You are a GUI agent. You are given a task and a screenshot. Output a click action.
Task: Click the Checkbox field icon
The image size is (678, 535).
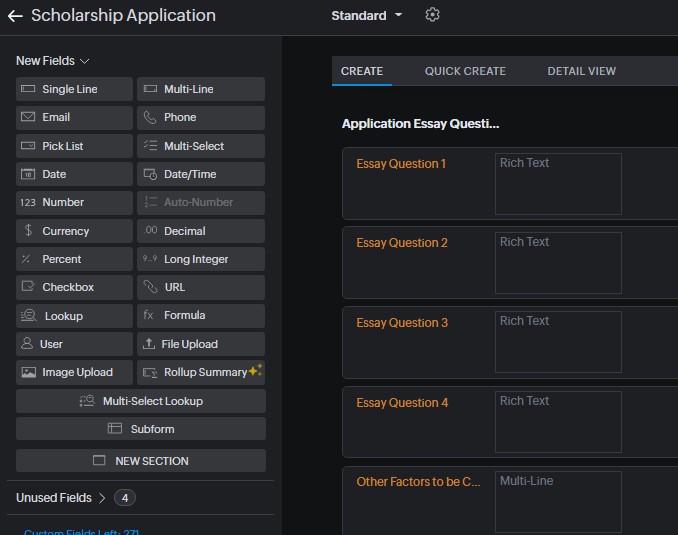click(x=28, y=286)
